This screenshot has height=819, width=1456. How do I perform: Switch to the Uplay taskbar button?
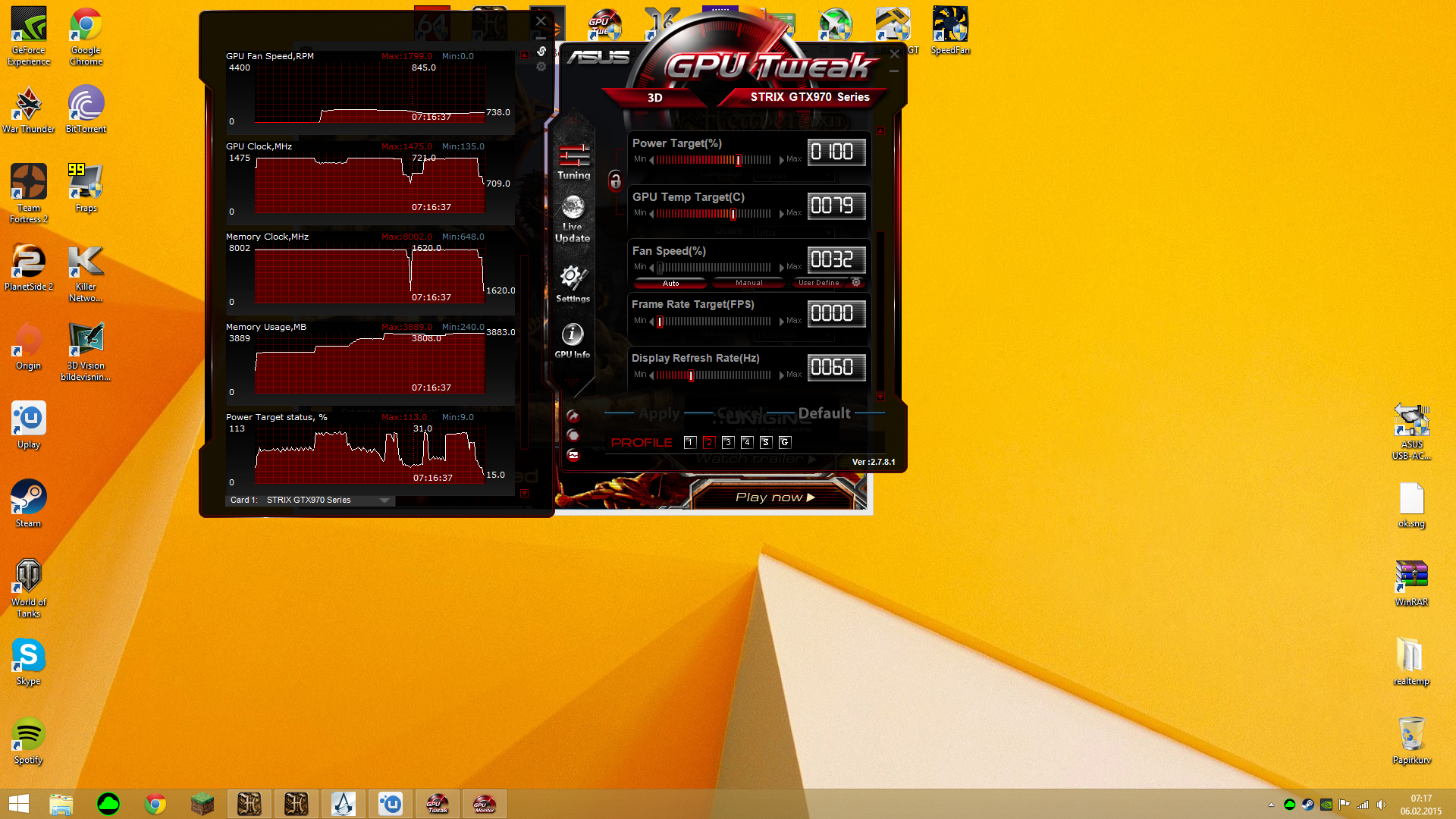pos(391,804)
